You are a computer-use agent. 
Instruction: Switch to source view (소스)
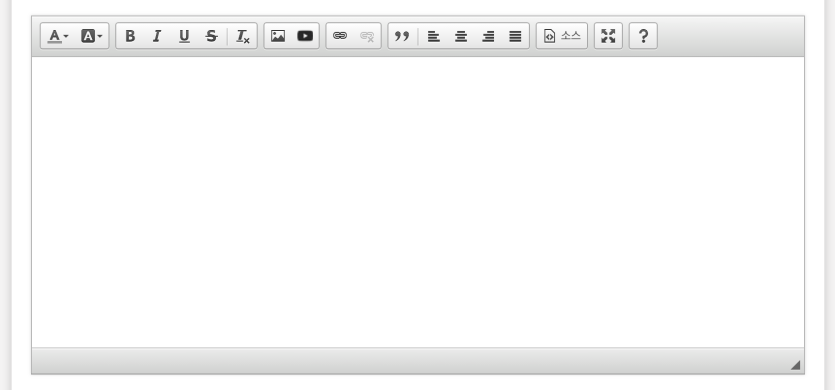pos(562,36)
